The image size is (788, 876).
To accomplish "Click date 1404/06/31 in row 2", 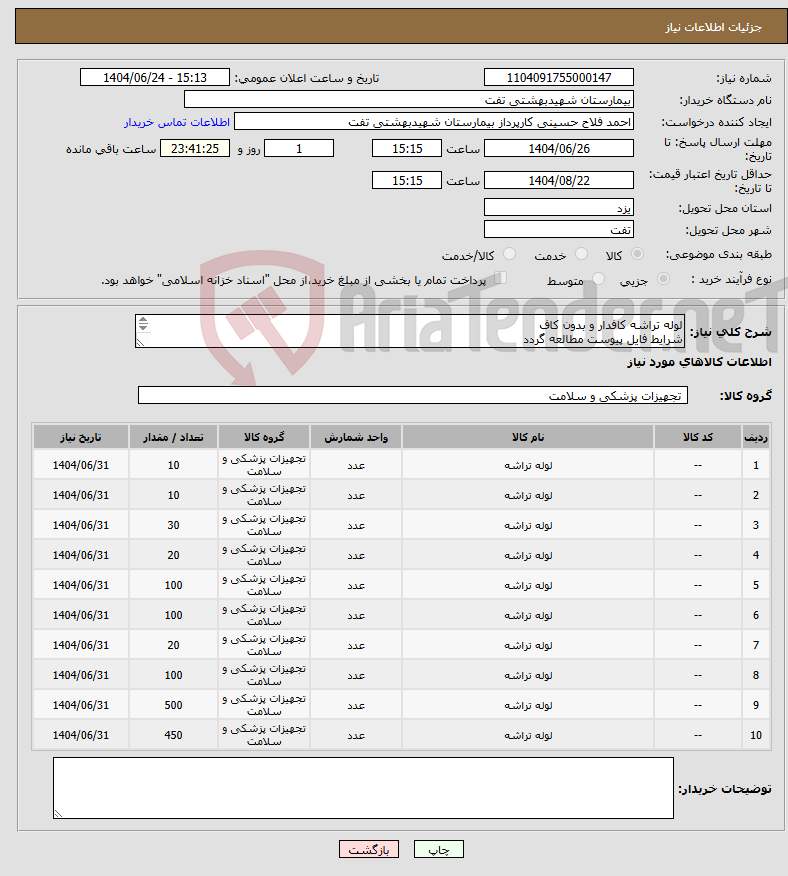I will point(81,495).
